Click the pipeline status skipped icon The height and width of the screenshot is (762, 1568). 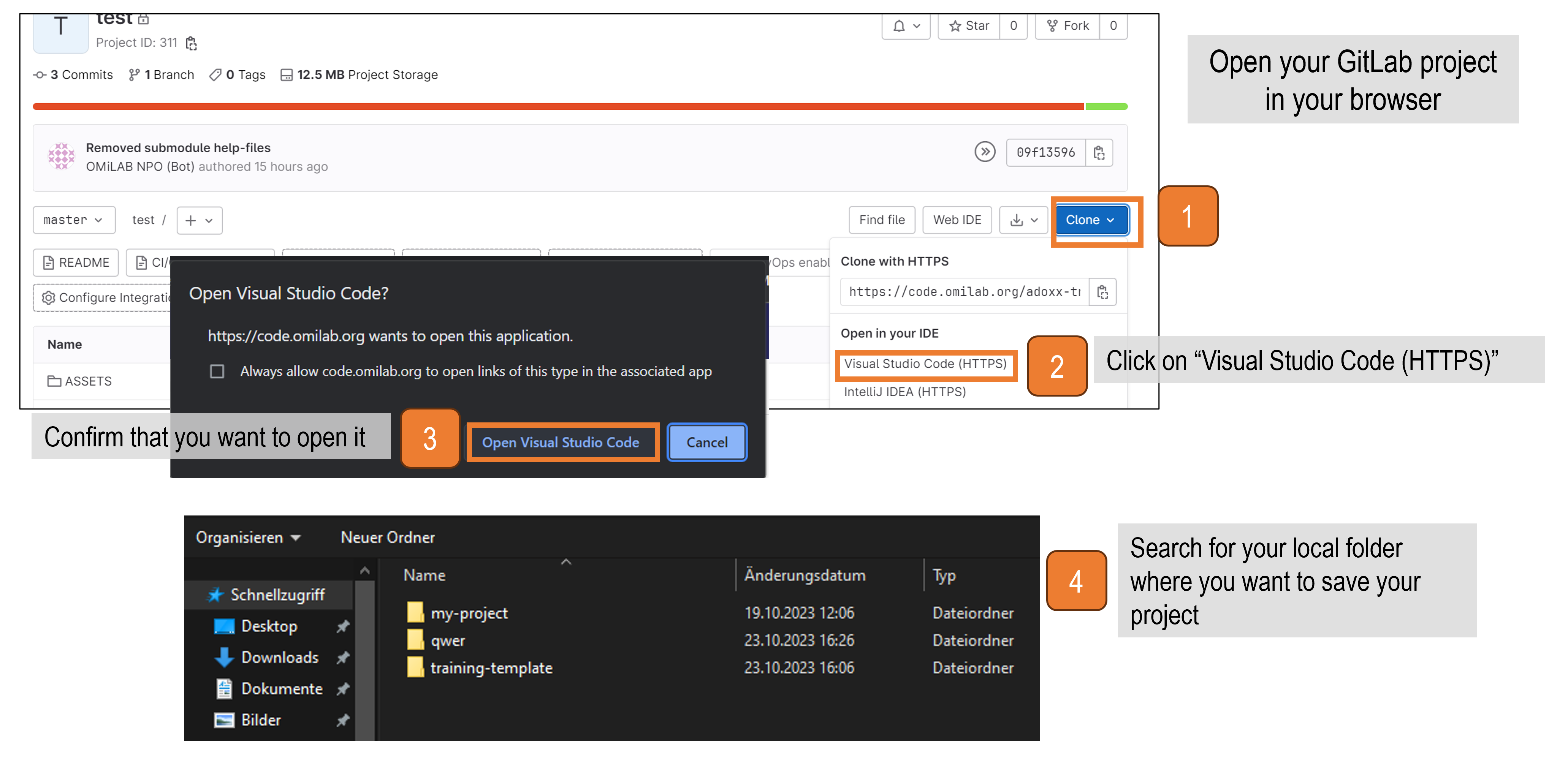pyautogui.click(x=984, y=152)
